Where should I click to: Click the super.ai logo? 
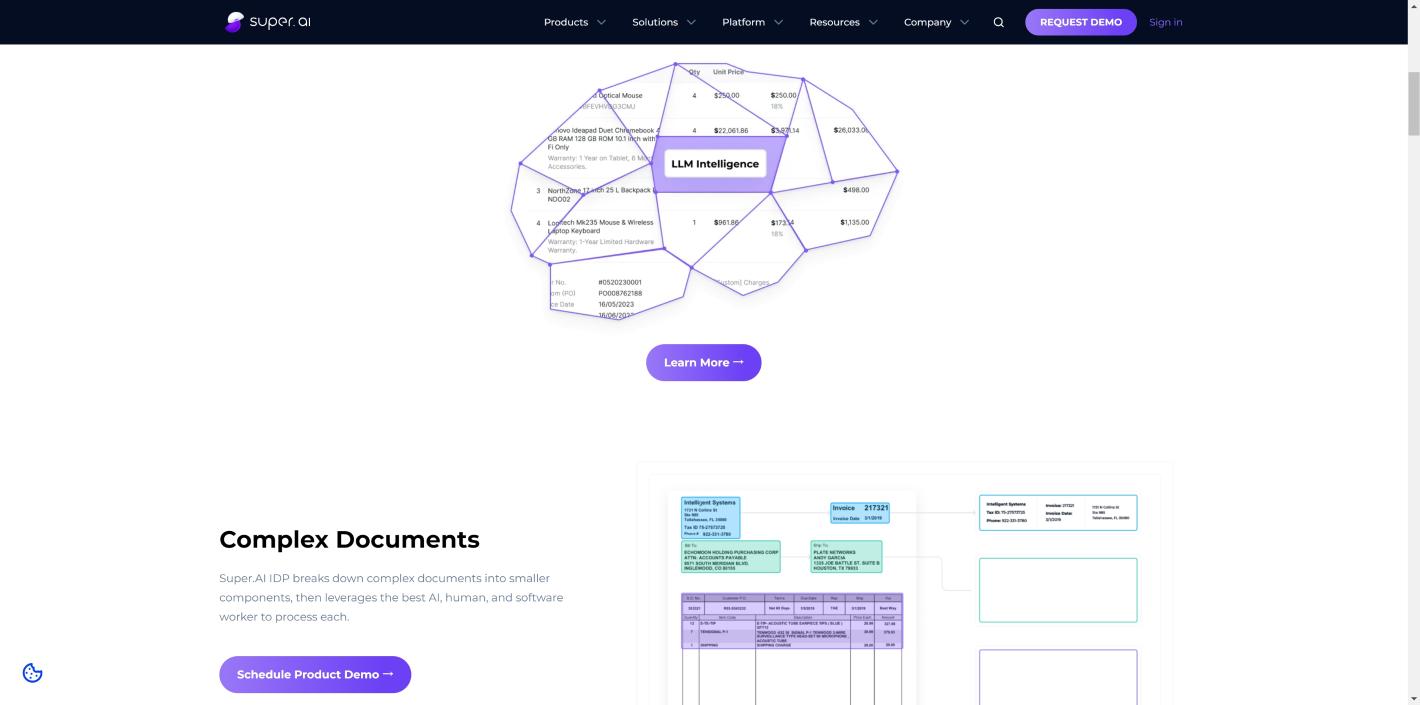(268, 22)
